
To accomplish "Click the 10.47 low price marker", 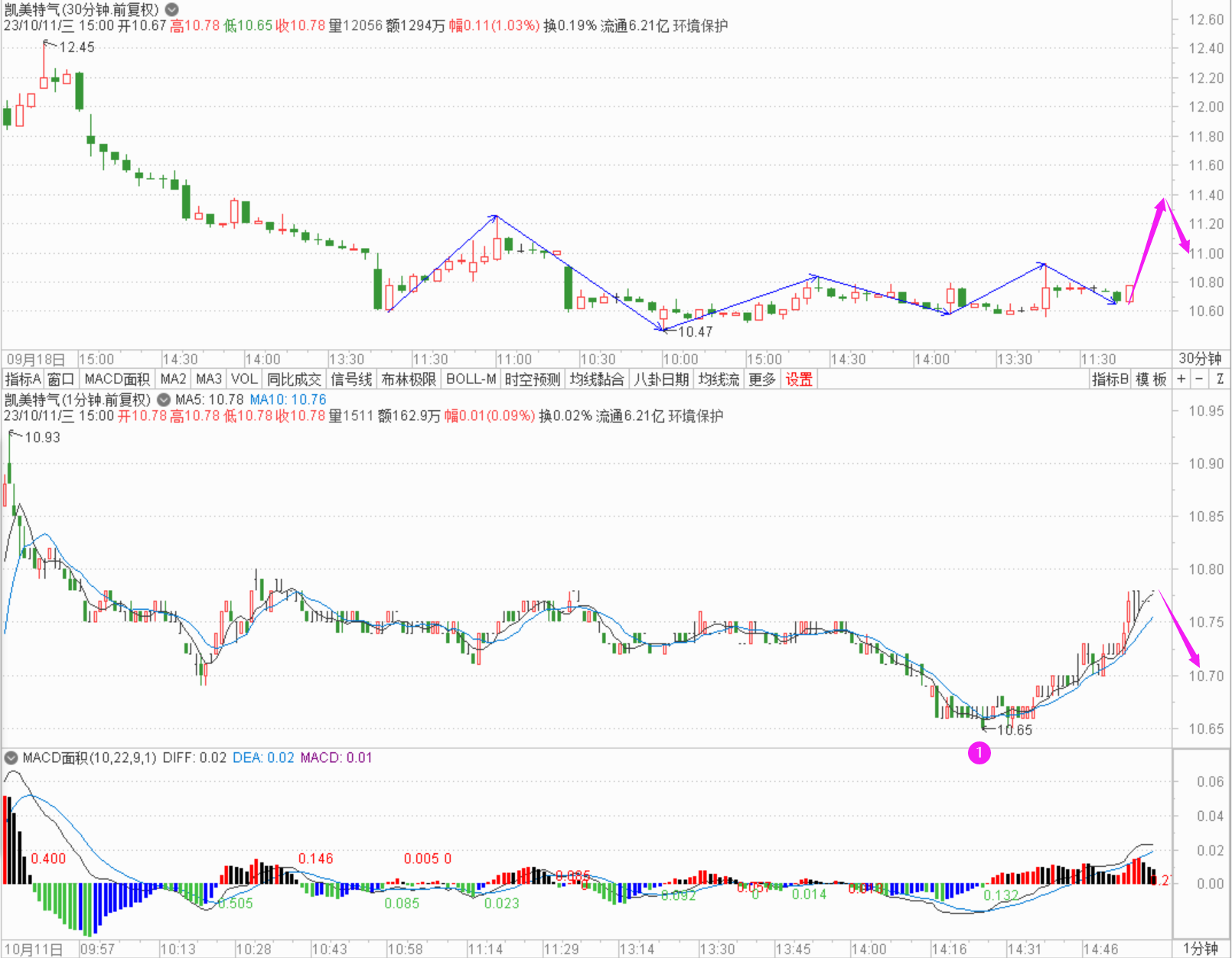I will (695, 331).
